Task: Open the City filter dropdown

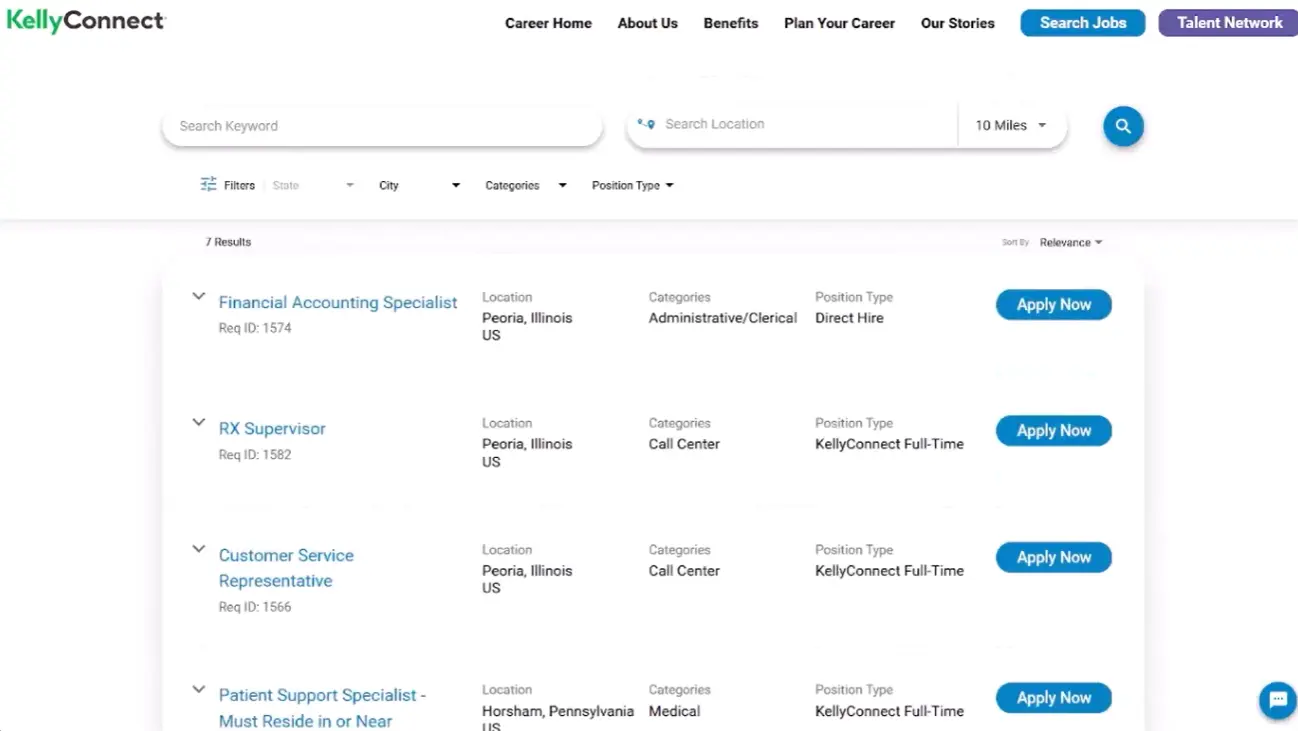Action: pyautogui.click(x=419, y=185)
